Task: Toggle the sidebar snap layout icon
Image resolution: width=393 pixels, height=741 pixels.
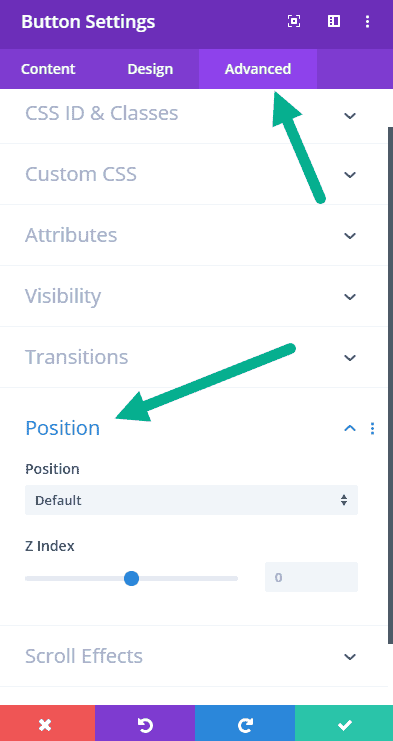Action: click(x=334, y=21)
